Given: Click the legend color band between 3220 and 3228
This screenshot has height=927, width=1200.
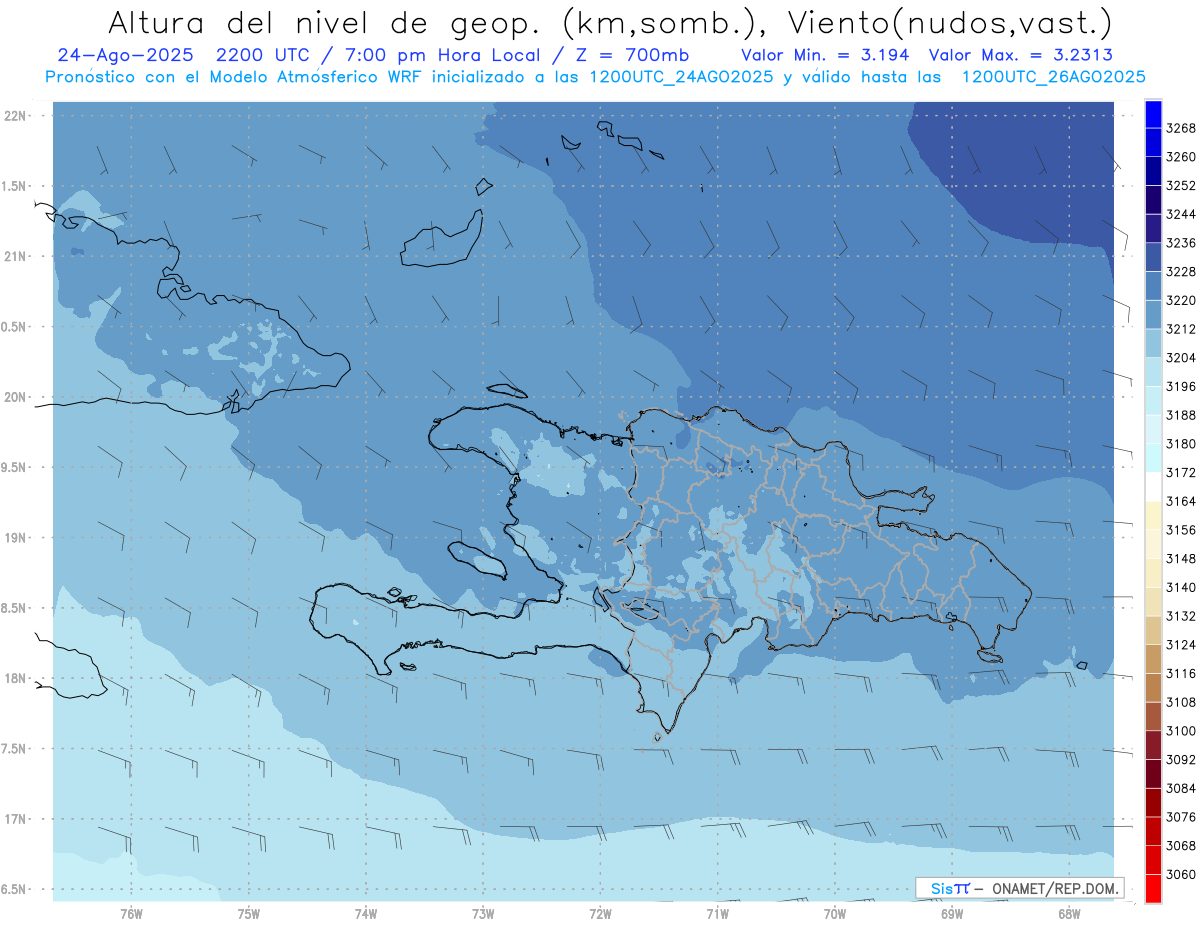Looking at the screenshot, I should (1153, 286).
